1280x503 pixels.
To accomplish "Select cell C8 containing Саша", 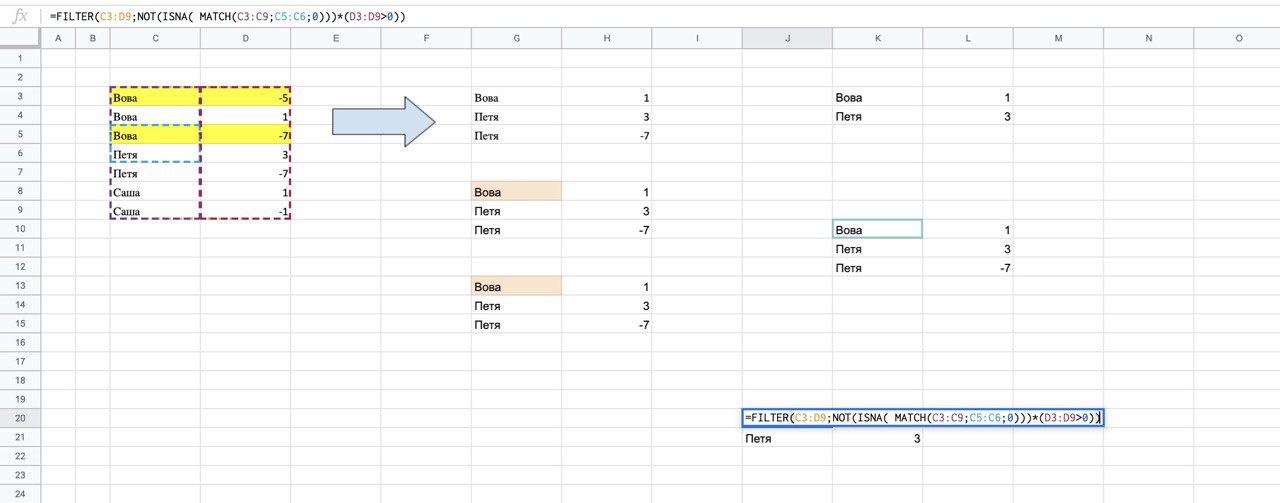I will 155,192.
